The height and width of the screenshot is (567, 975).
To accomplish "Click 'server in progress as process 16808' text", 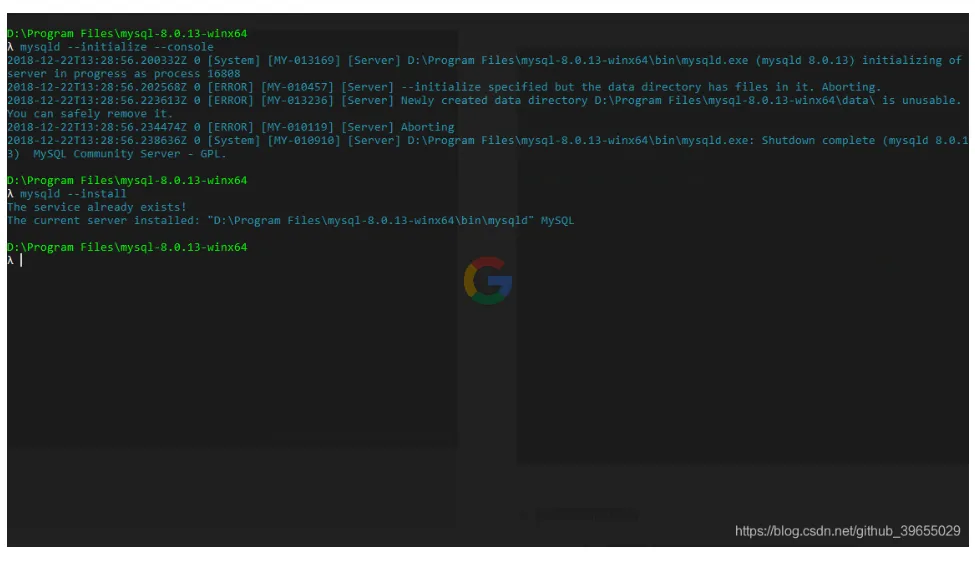I will [123, 74].
